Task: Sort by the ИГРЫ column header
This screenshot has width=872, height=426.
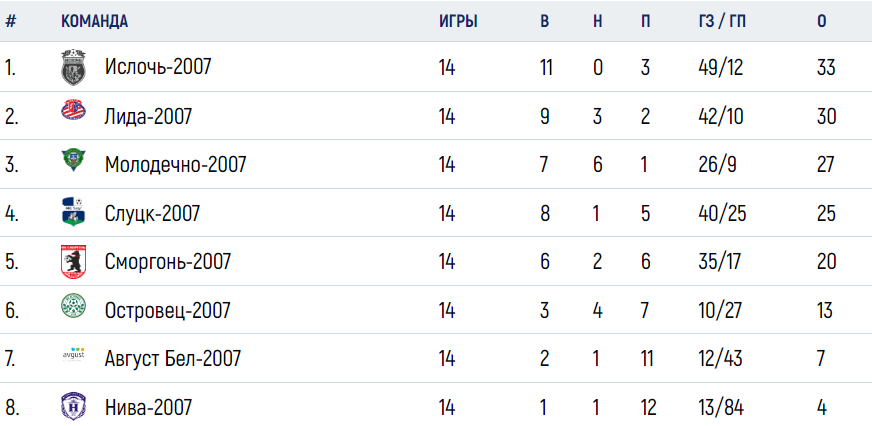Action: point(458,22)
